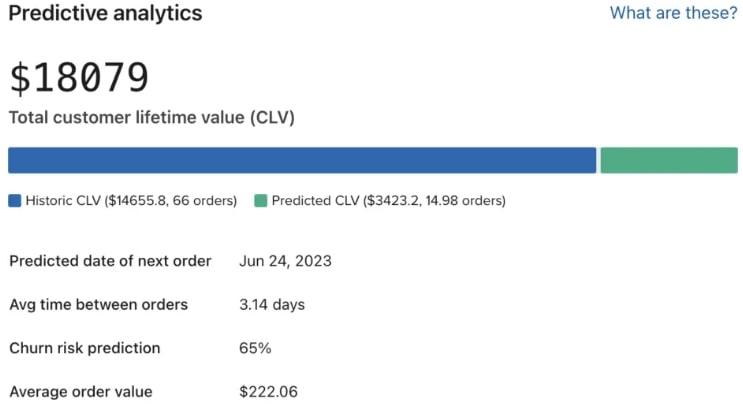Click the green Predicted CLV bar segment

668,161
